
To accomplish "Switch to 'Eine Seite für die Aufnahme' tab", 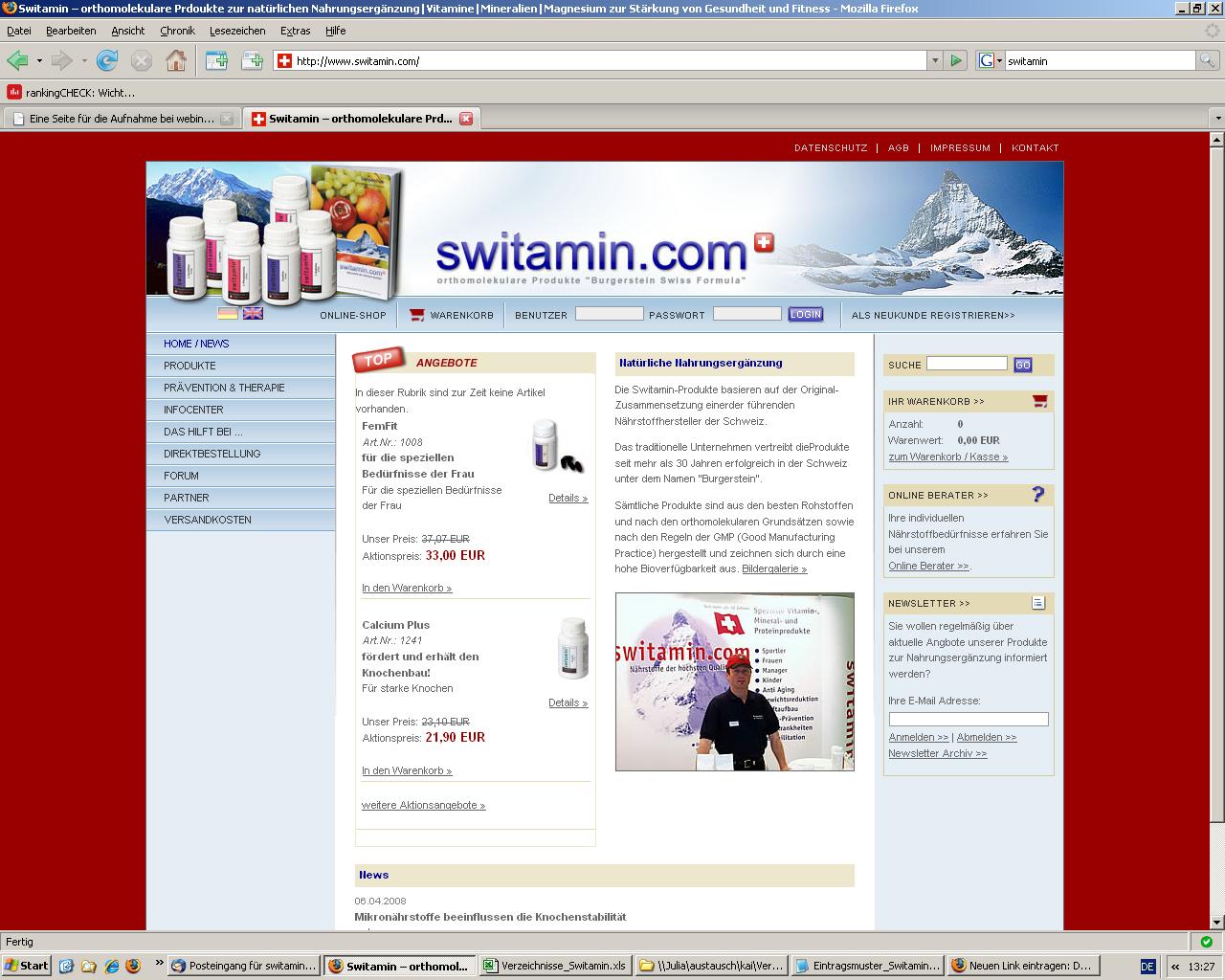I will [x=122, y=119].
